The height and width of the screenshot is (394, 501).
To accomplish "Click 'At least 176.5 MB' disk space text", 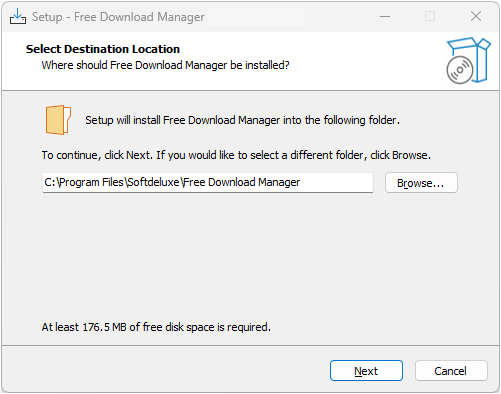I will click(156, 327).
